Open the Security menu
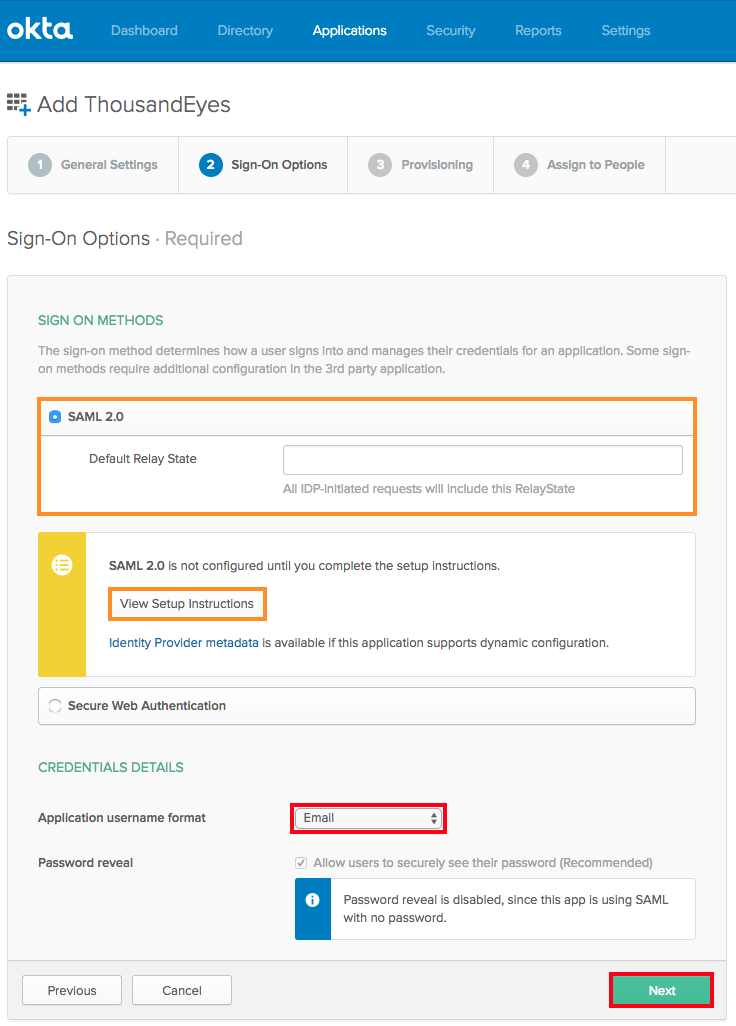Viewport: 736px width, 1026px height. pos(451,31)
